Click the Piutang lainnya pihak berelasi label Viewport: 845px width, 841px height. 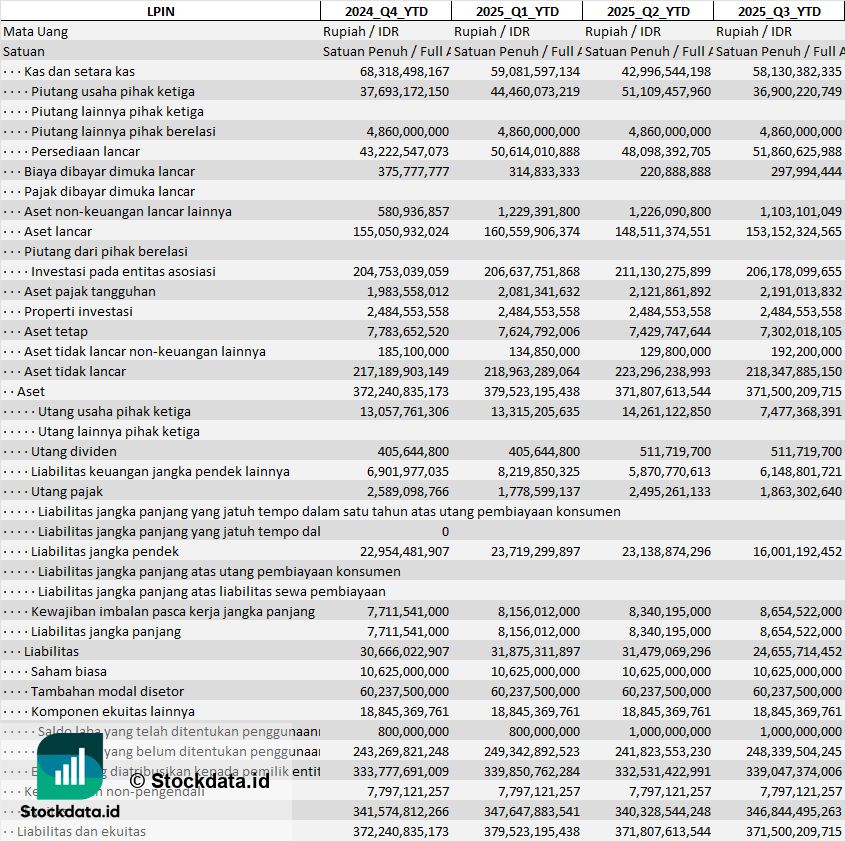click(123, 131)
